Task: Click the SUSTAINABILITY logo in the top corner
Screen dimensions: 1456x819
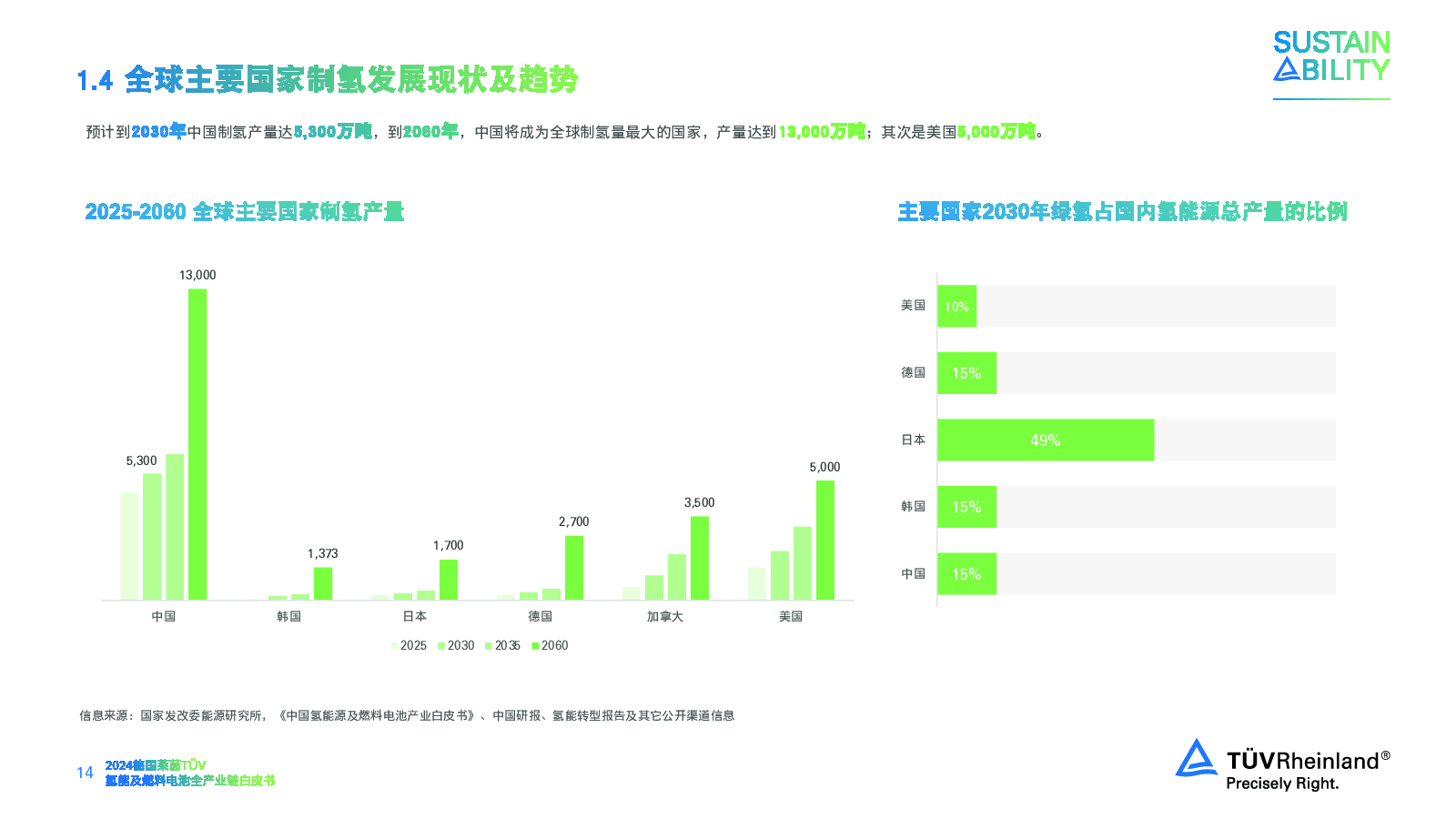Action: point(1330,56)
